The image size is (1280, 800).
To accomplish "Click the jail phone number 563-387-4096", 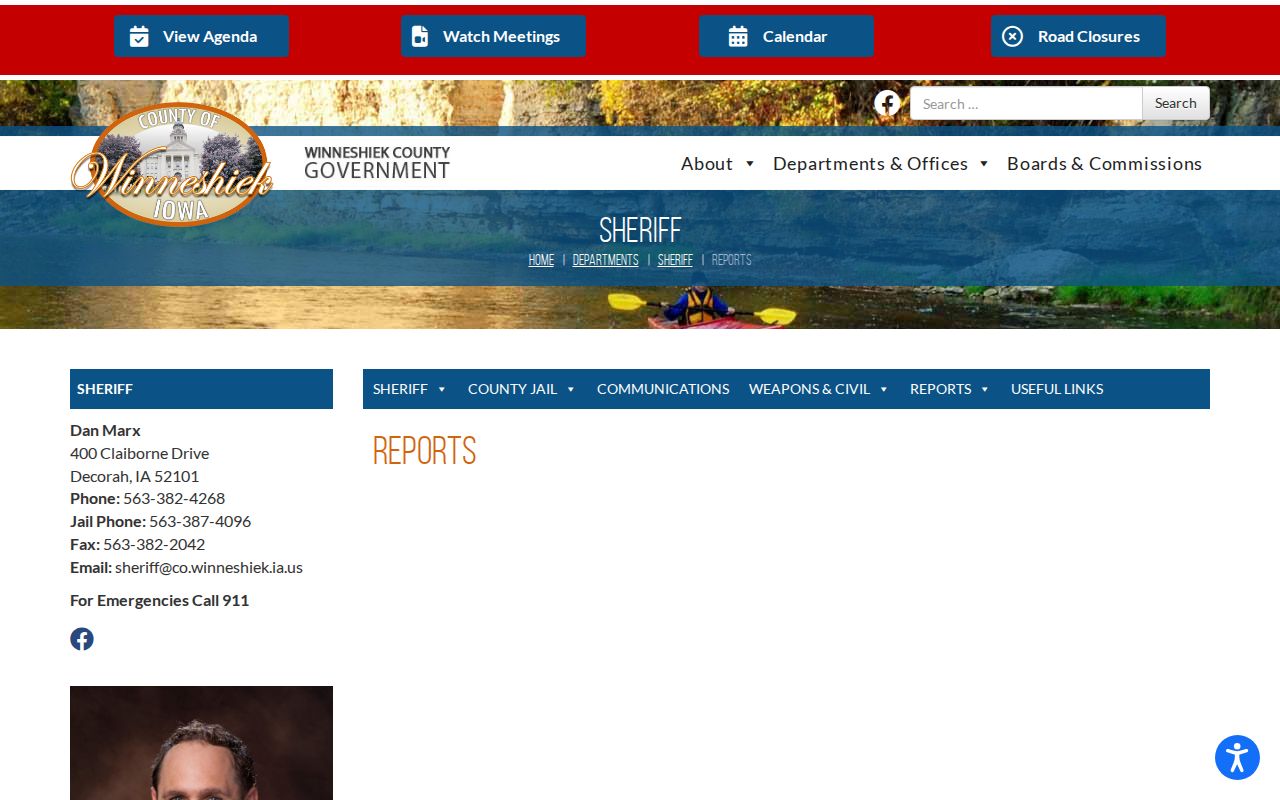I will tap(200, 521).
